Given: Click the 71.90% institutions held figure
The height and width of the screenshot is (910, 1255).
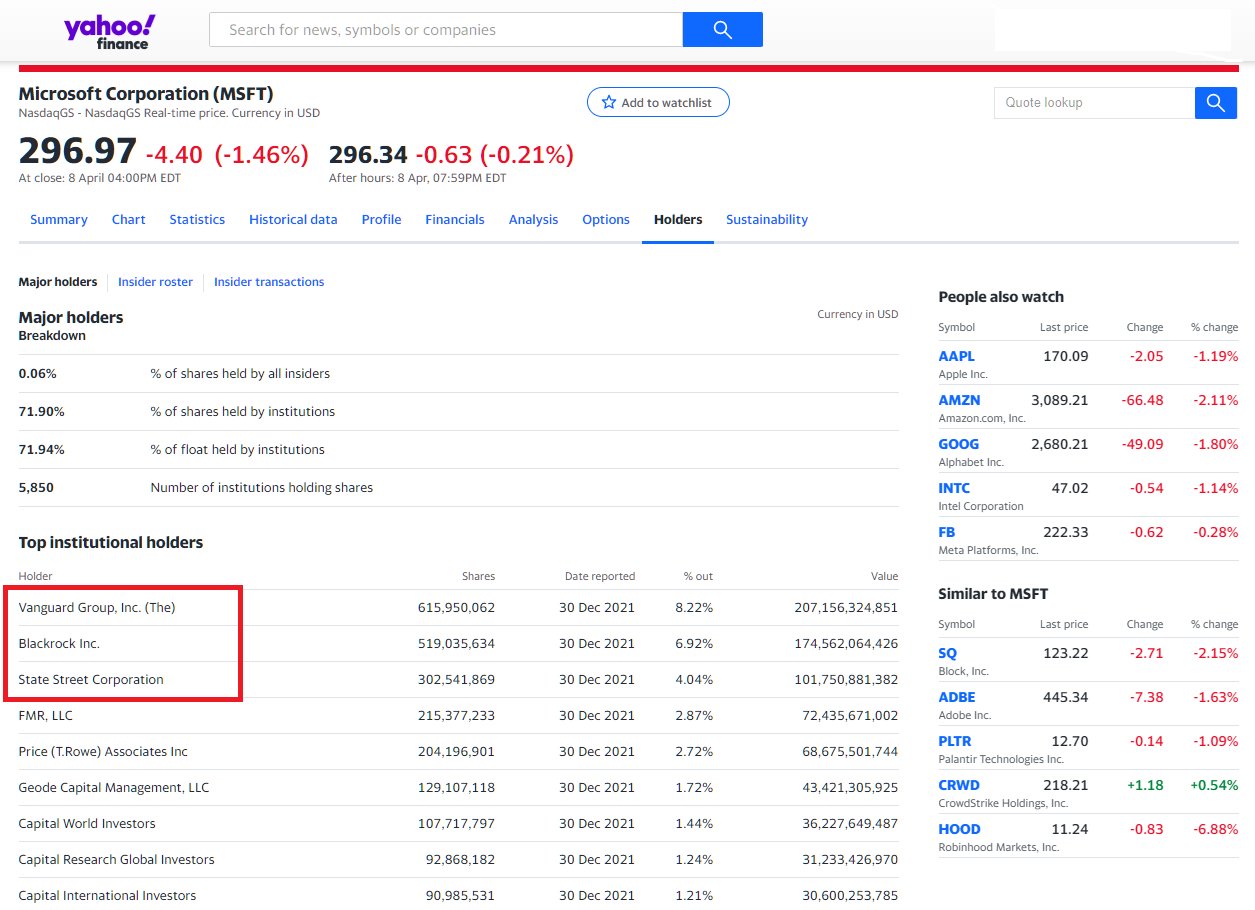Looking at the screenshot, I should [x=42, y=412].
